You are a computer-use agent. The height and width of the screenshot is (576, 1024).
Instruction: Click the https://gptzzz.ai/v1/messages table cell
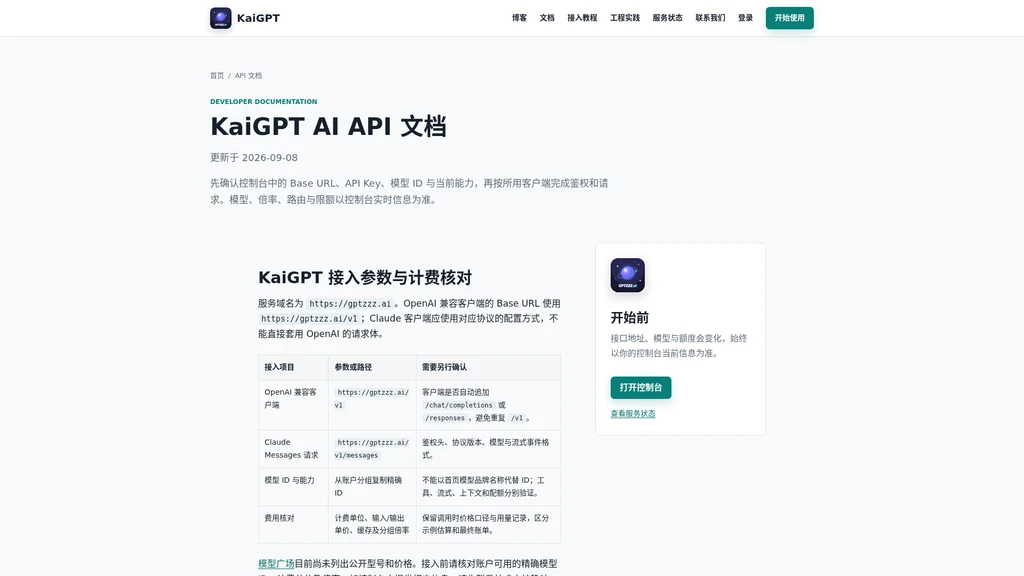(x=372, y=449)
